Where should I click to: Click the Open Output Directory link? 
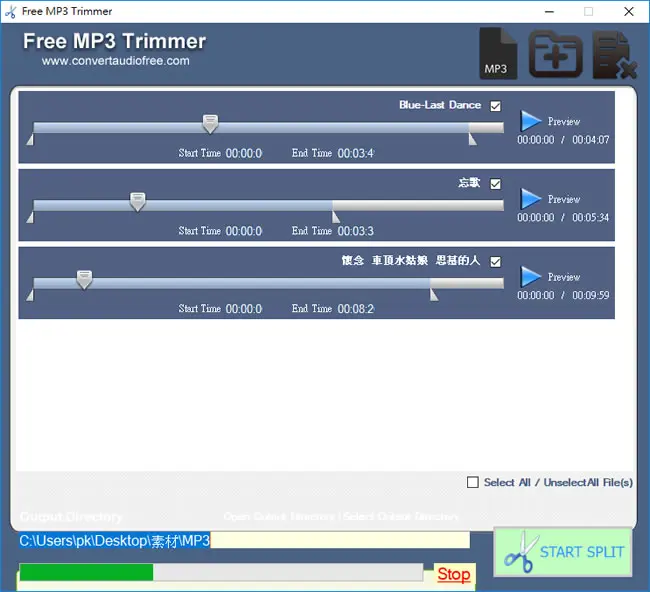pyautogui.click(x=279, y=517)
